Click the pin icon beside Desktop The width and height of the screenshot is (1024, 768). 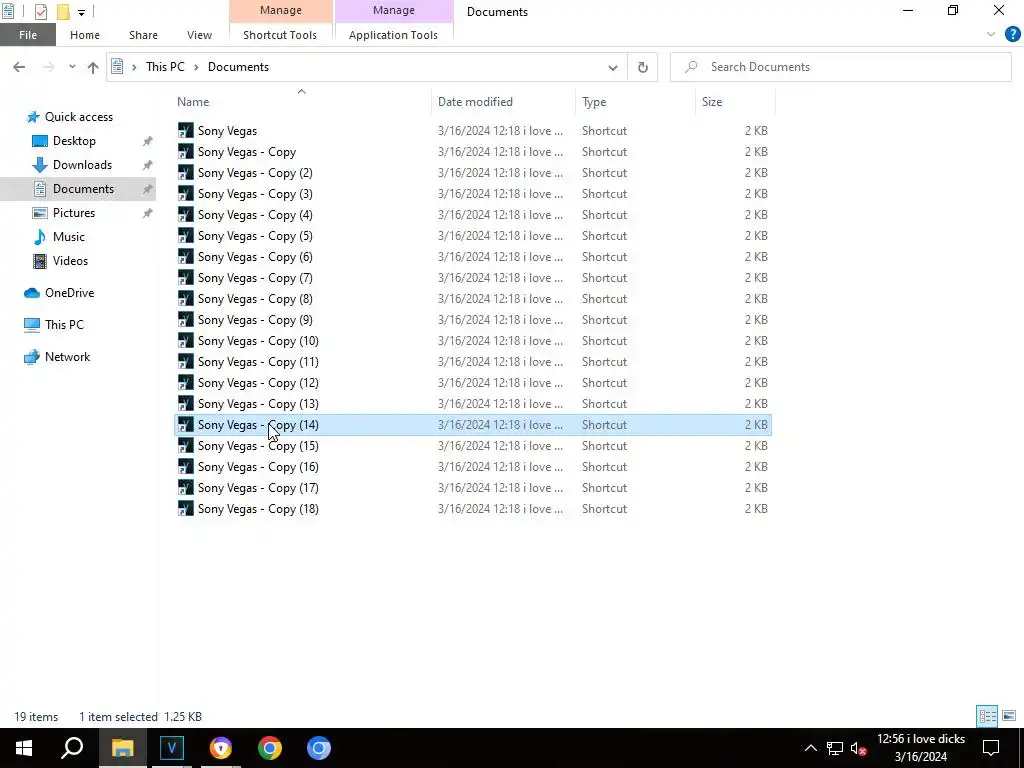click(x=148, y=141)
